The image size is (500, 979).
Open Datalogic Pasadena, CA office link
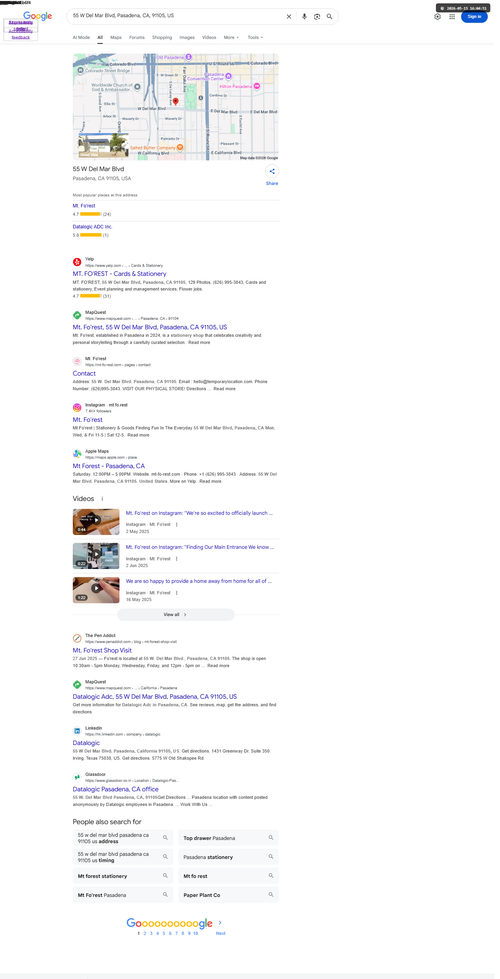tap(115, 789)
